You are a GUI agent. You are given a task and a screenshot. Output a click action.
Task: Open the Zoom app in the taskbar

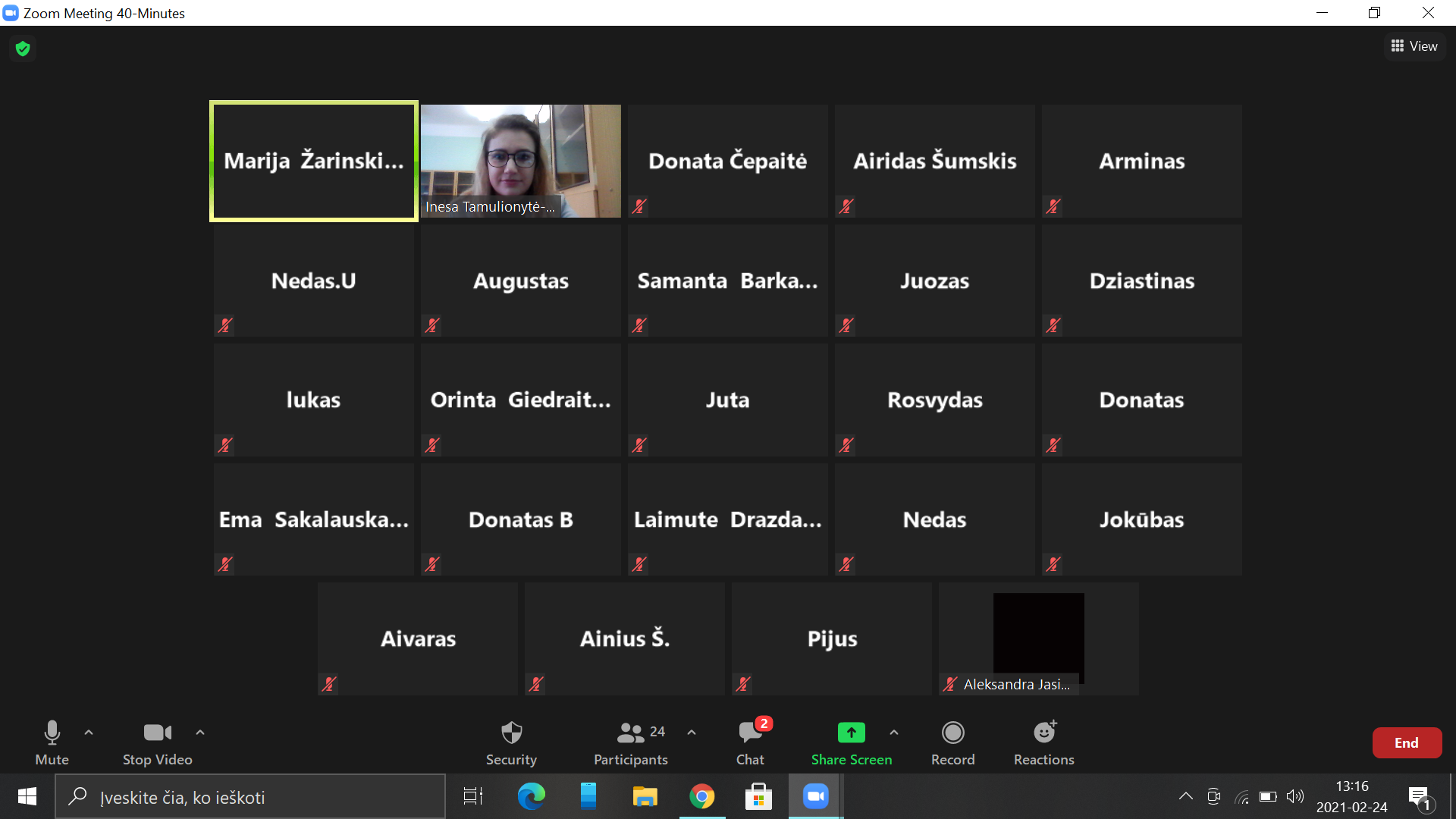(x=816, y=797)
